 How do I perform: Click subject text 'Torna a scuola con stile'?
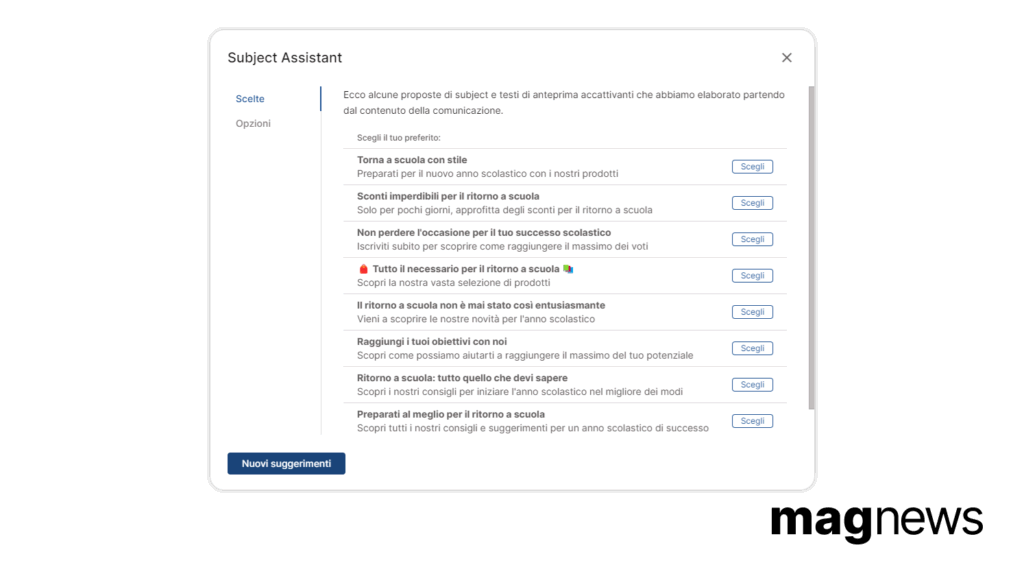(412, 160)
